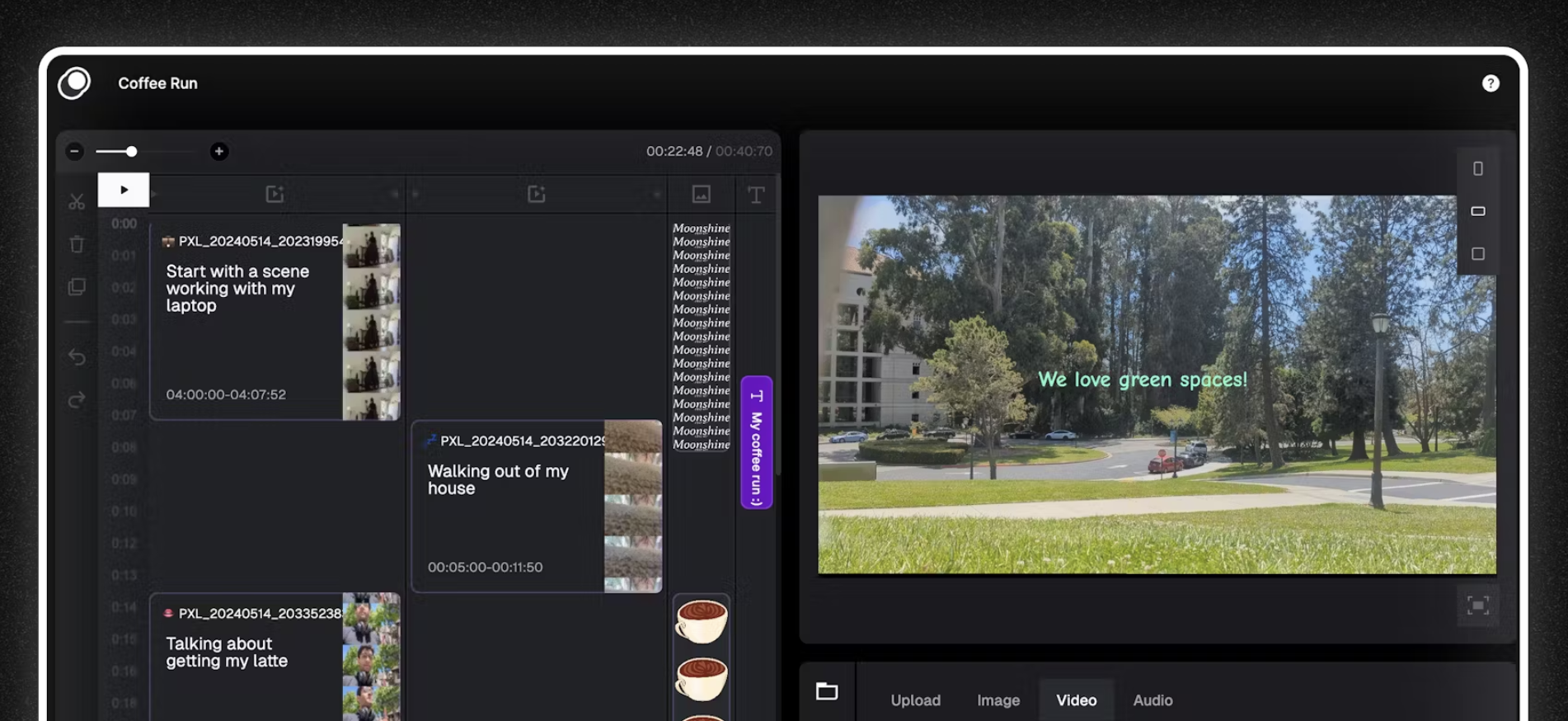Click the 'We love green spaces!' preview caption
1568x721 pixels.
pyautogui.click(x=1142, y=379)
